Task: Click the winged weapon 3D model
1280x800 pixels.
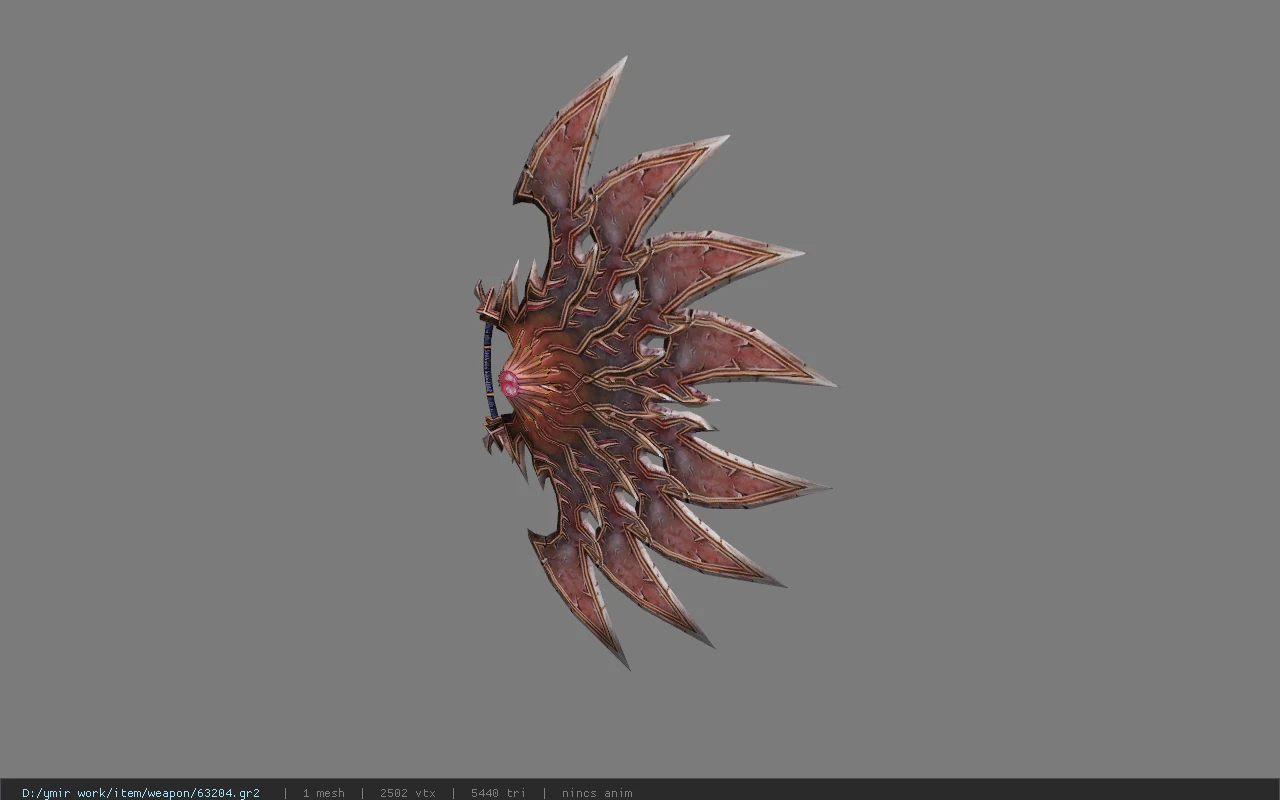Action: pyautogui.click(x=654, y=362)
